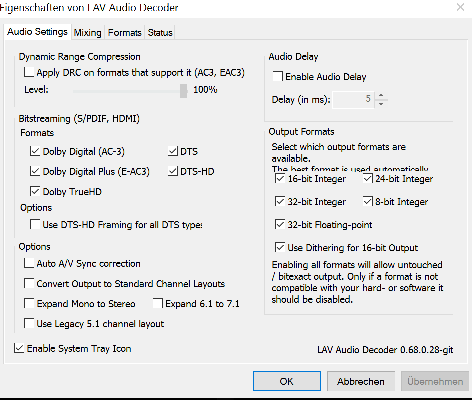472x400 pixels.
Task: Enable Expand Mono to Stereo option
Action: 29,303
